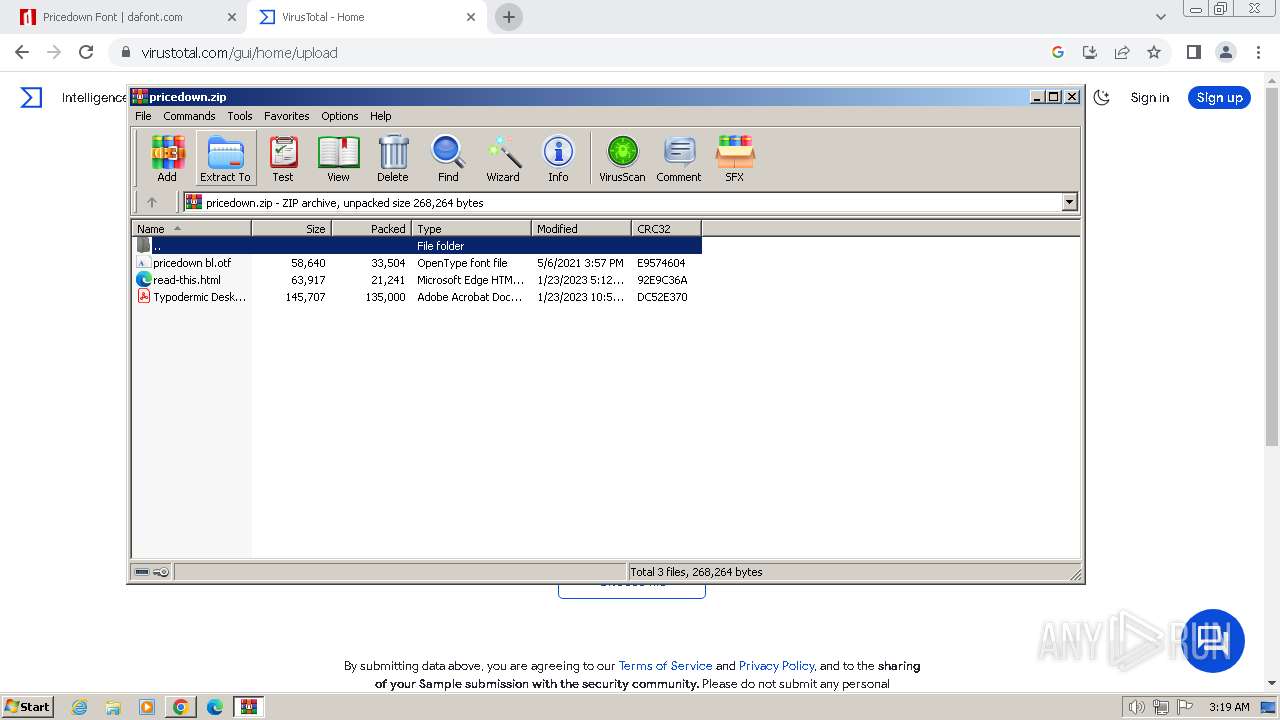Show archive Info icon

[558, 158]
